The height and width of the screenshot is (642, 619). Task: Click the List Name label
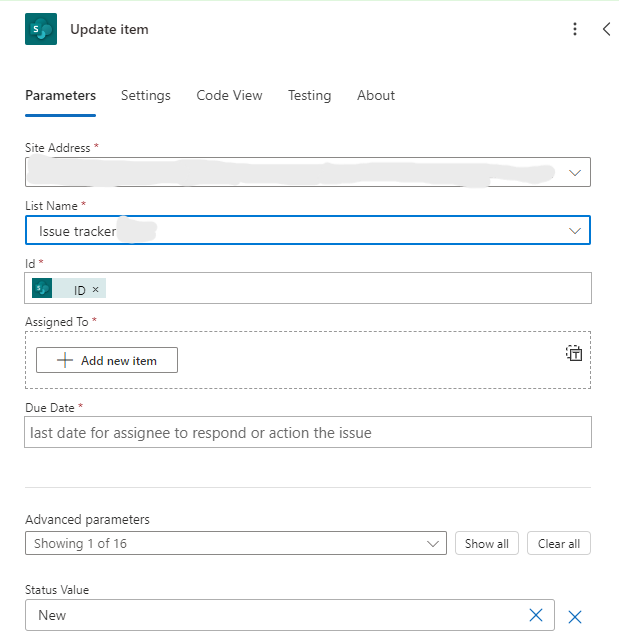point(51,206)
